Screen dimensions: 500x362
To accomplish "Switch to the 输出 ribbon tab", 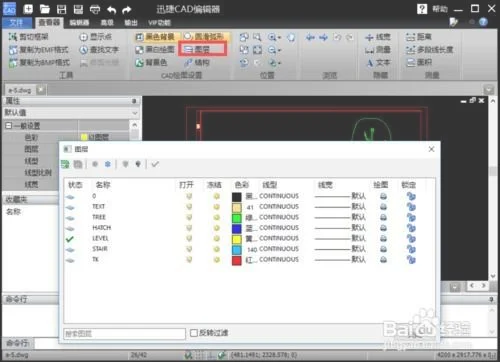I will [131, 23].
